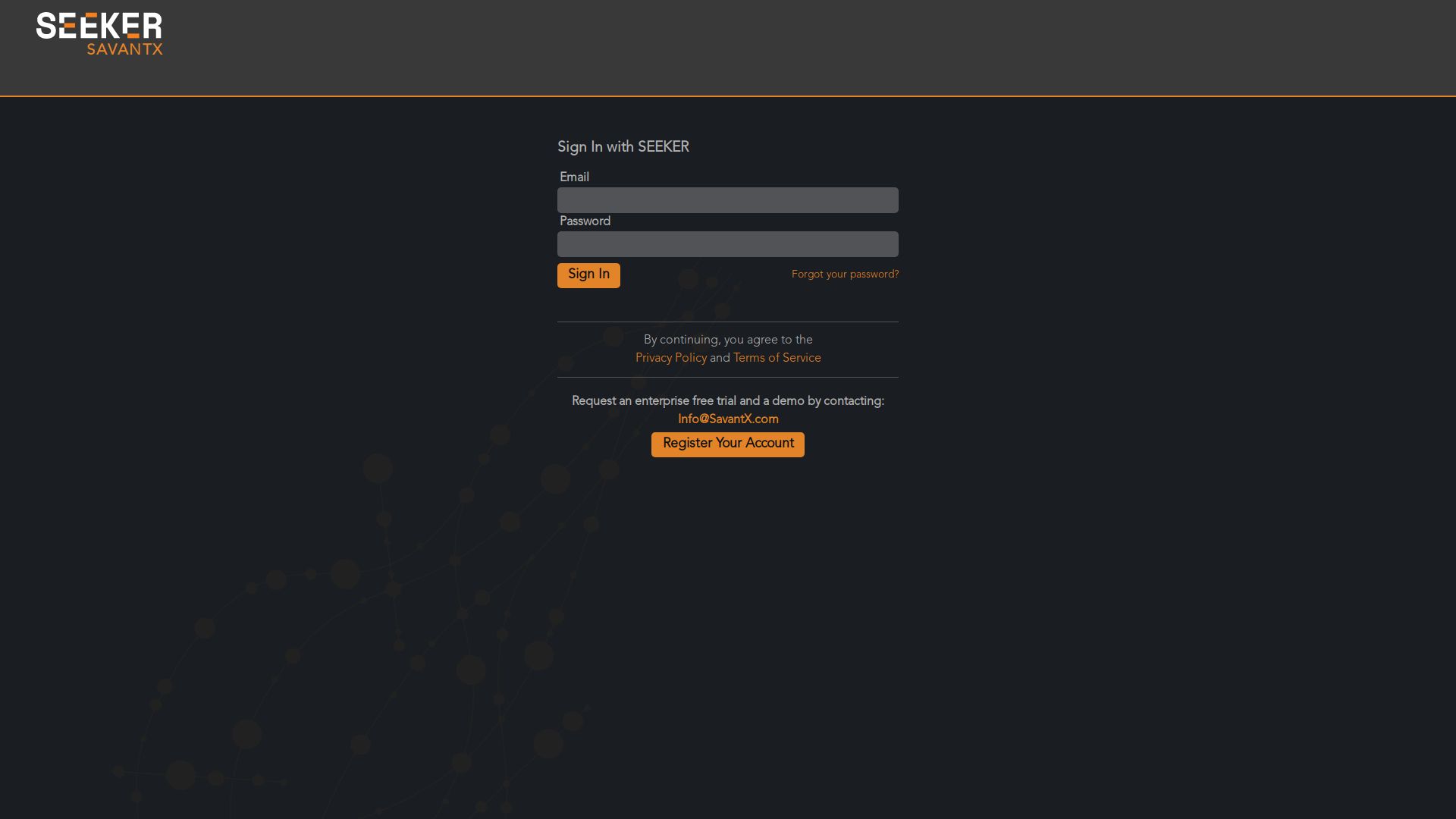The width and height of the screenshot is (1456, 819).
Task: Click the 'By continuing, you agree' text
Action: click(x=728, y=340)
